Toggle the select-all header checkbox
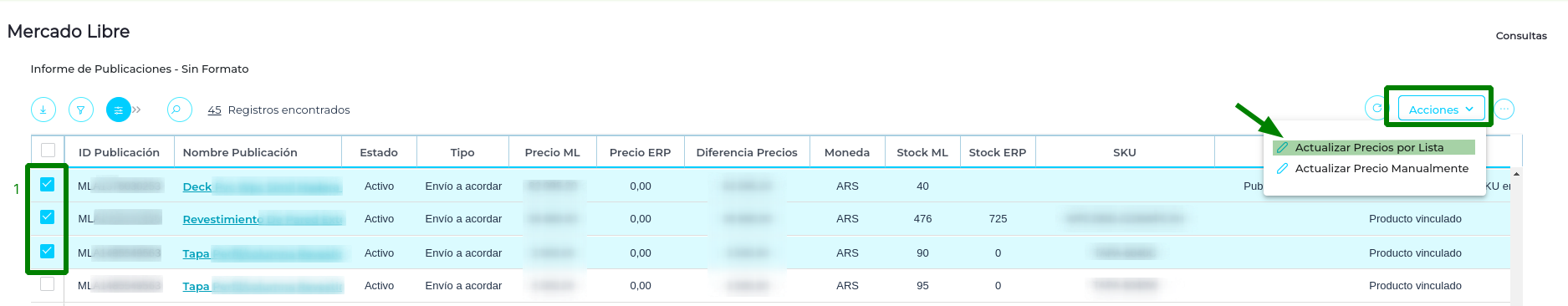 click(x=48, y=150)
